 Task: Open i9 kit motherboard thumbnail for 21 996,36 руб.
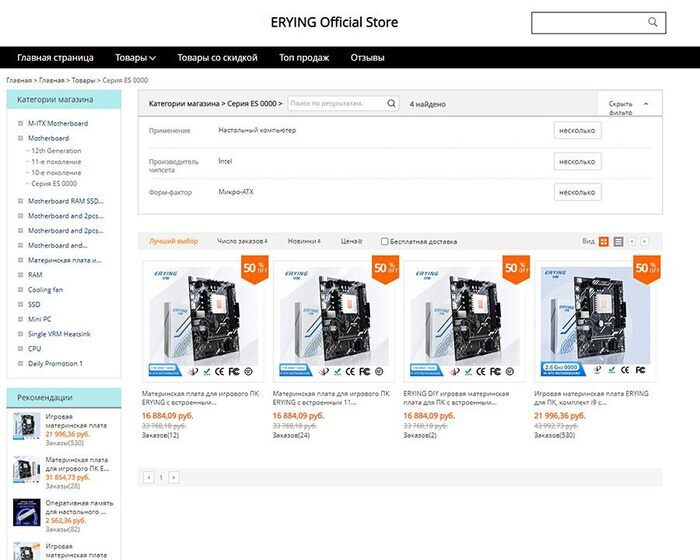point(595,321)
